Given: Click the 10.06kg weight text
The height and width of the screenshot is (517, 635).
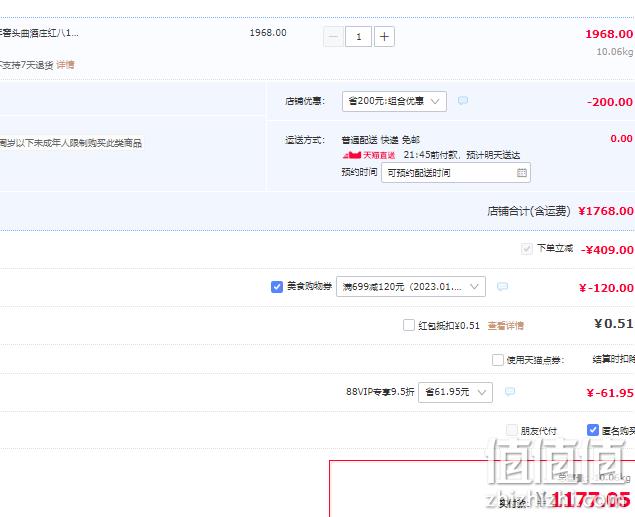Looking at the screenshot, I should [x=614, y=52].
